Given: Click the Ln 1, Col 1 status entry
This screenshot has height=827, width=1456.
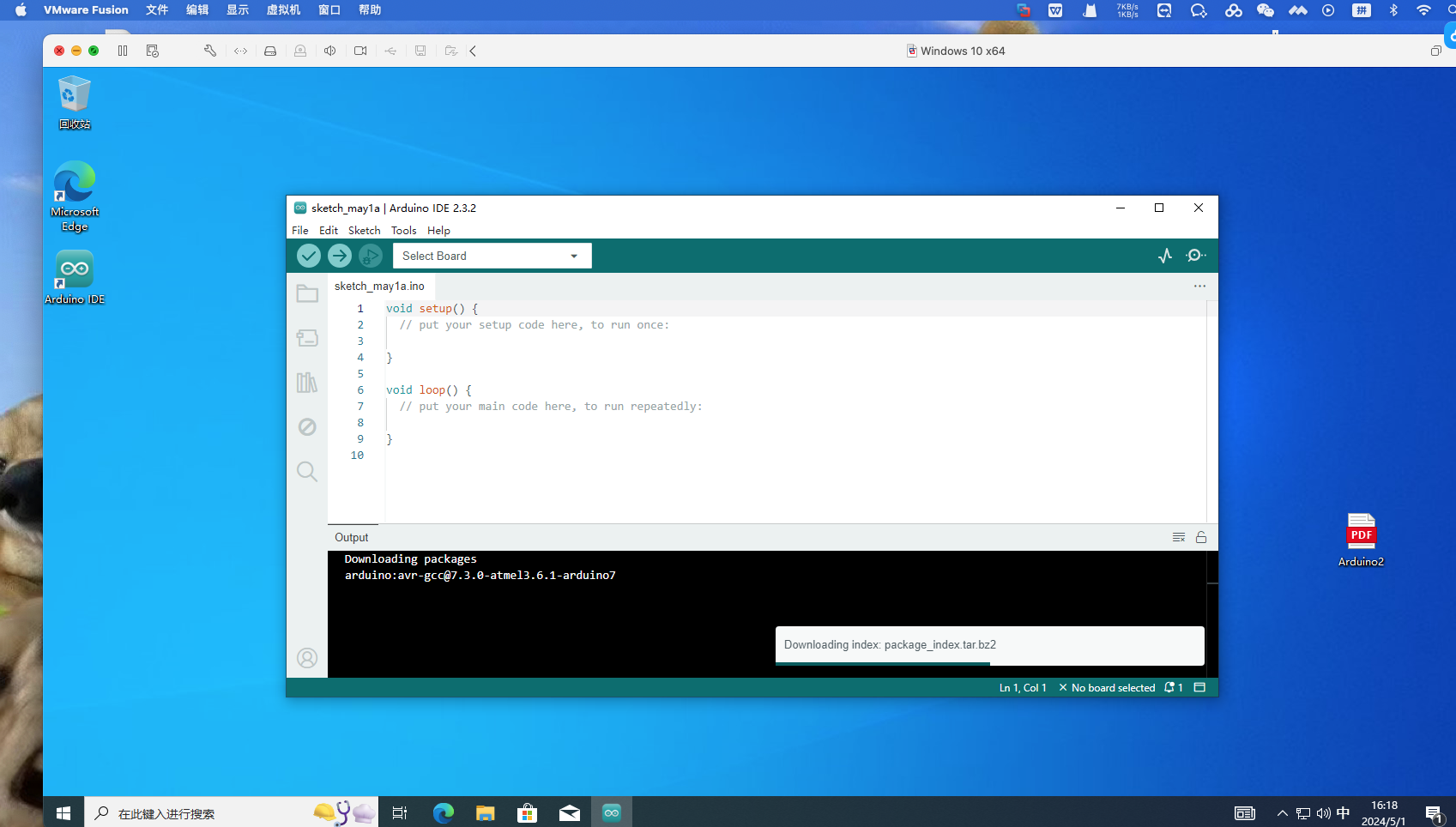Looking at the screenshot, I should (x=1023, y=688).
